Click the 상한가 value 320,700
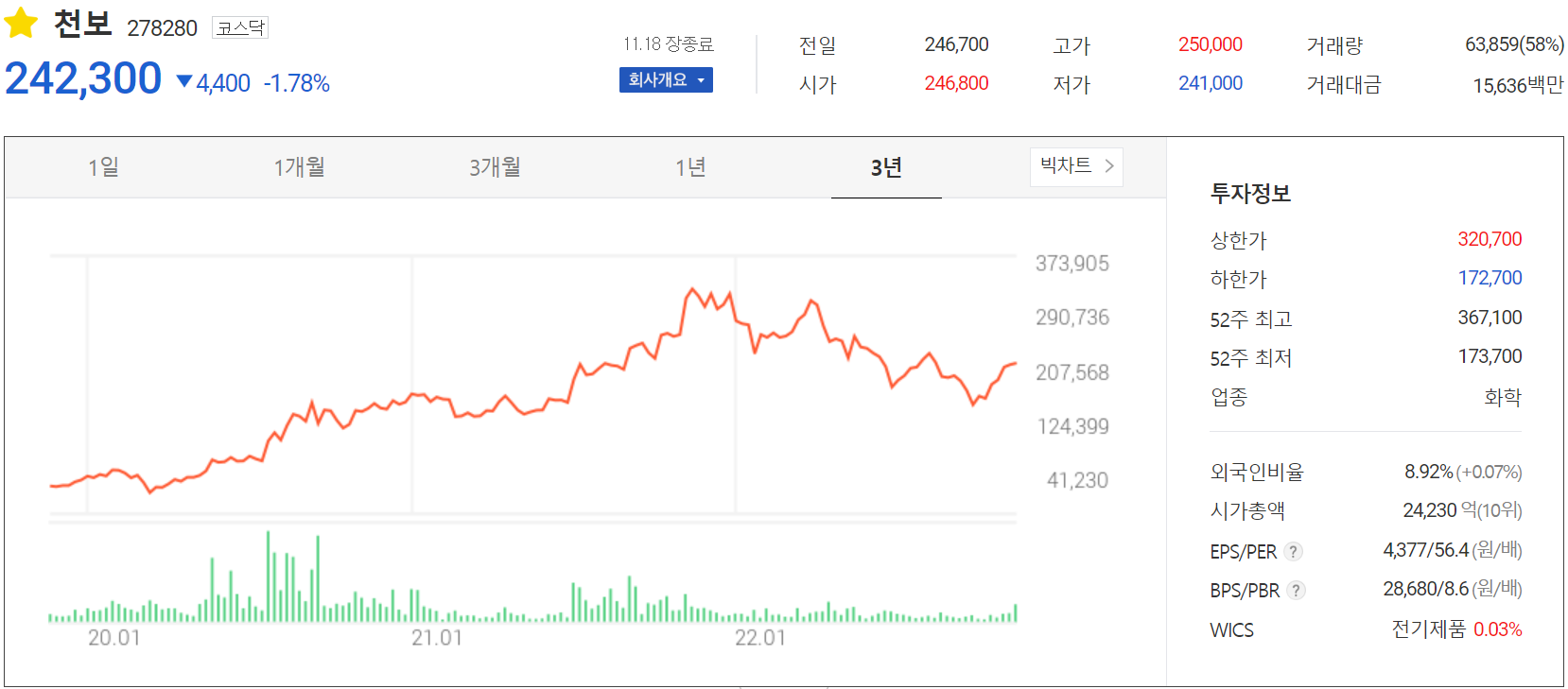The image size is (1568, 689). click(1490, 239)
